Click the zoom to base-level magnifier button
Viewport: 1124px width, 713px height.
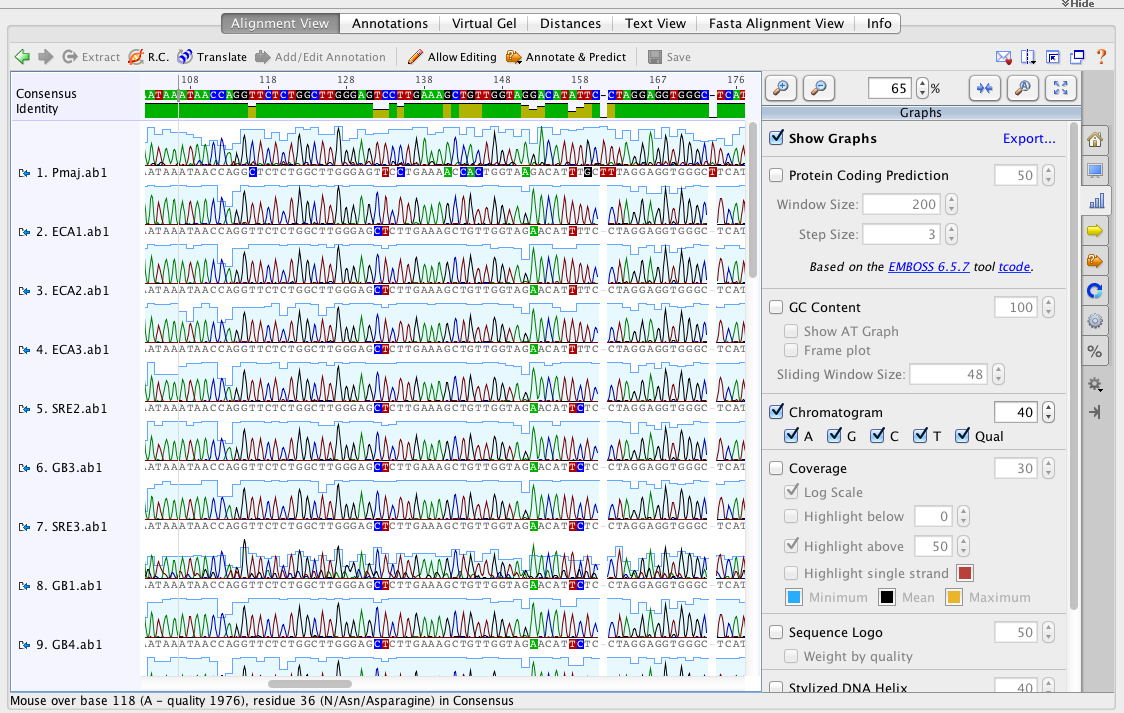point(1023,88)
